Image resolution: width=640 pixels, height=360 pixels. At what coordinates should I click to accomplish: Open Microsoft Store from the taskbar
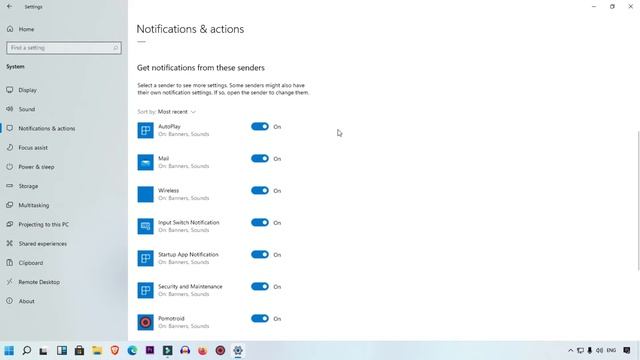79,350
